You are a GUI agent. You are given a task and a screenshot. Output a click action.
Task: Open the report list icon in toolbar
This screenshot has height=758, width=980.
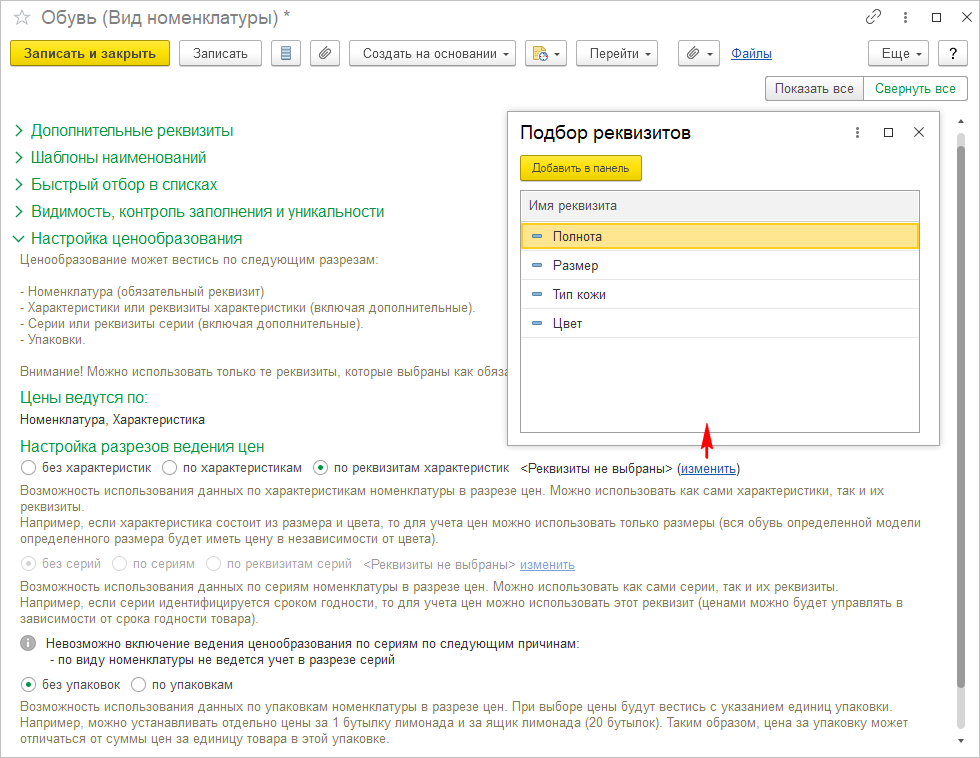click(x=286, y=54)
